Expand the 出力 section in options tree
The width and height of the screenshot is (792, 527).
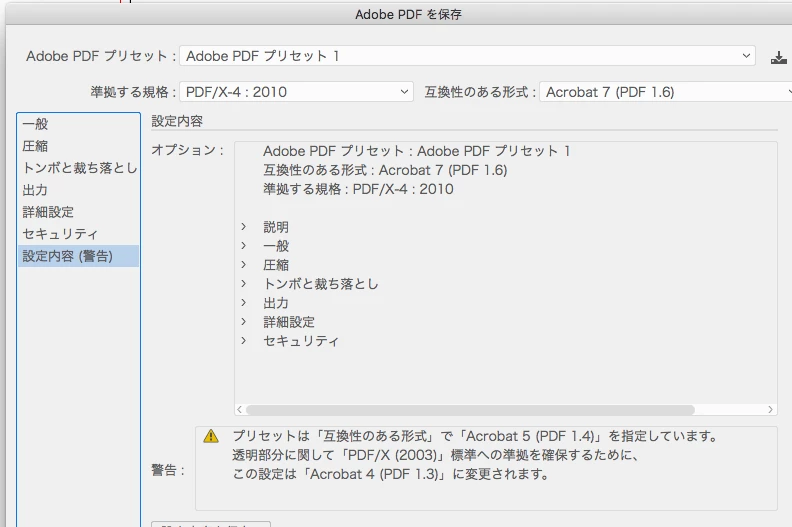243,303
